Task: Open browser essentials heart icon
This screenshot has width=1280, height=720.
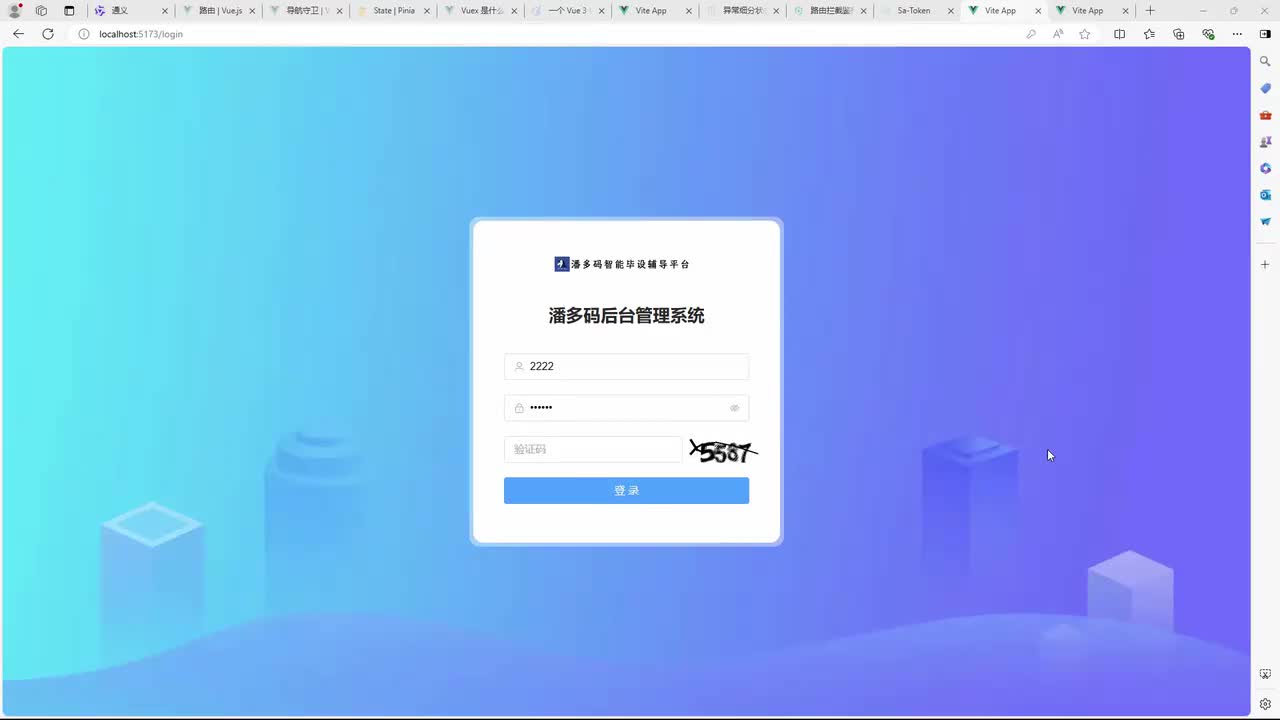Action: tap(1208, 34)
